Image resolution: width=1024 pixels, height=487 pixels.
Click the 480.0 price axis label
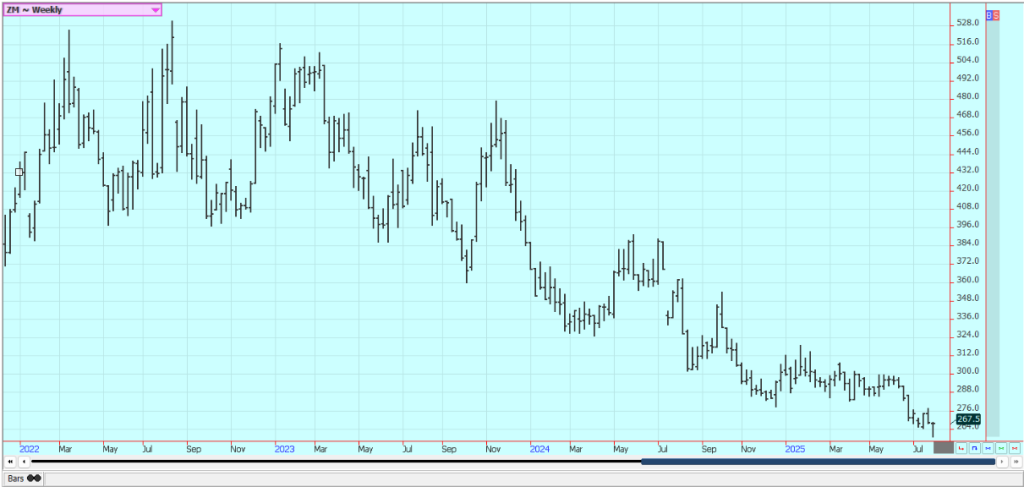968,97
